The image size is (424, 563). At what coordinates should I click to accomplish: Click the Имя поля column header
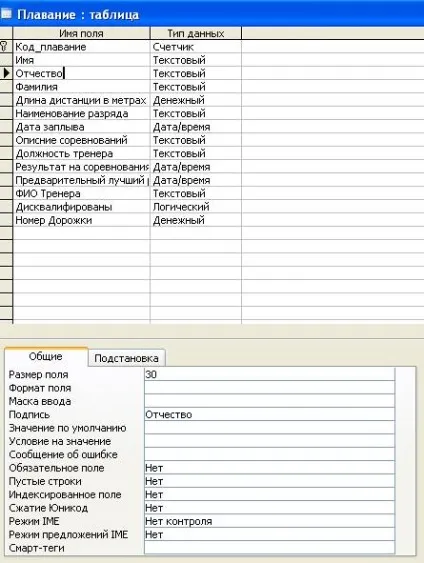click(x=81, y=33)
